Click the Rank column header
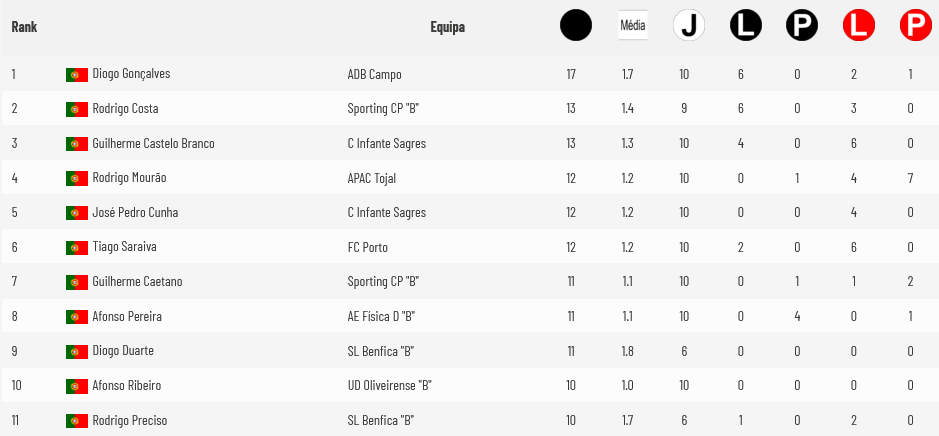This screenshot has width=939, height=436. coord(24,27)
